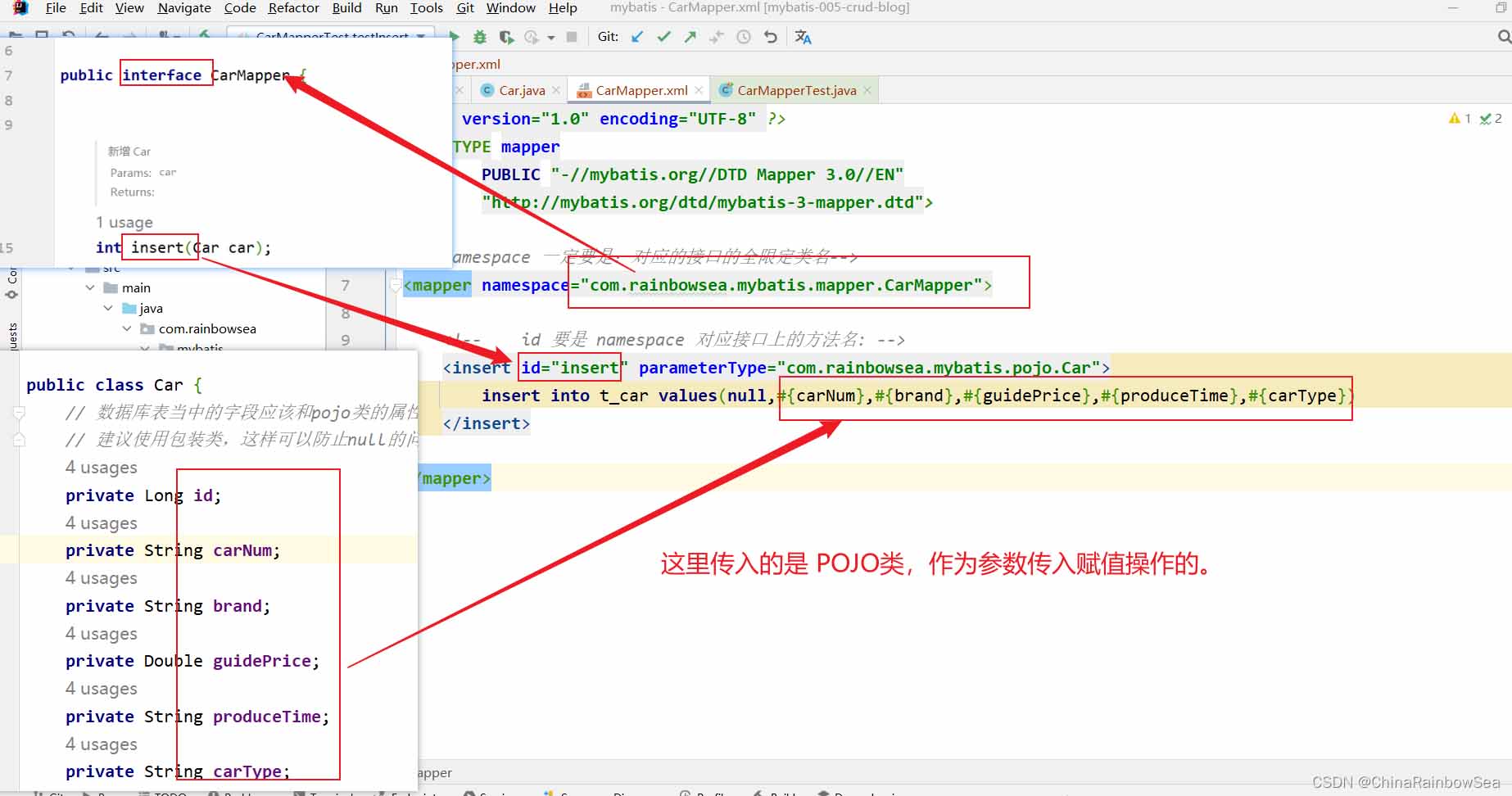
Task: Click Git Commit checkmark icon
Action: [663, 37]
